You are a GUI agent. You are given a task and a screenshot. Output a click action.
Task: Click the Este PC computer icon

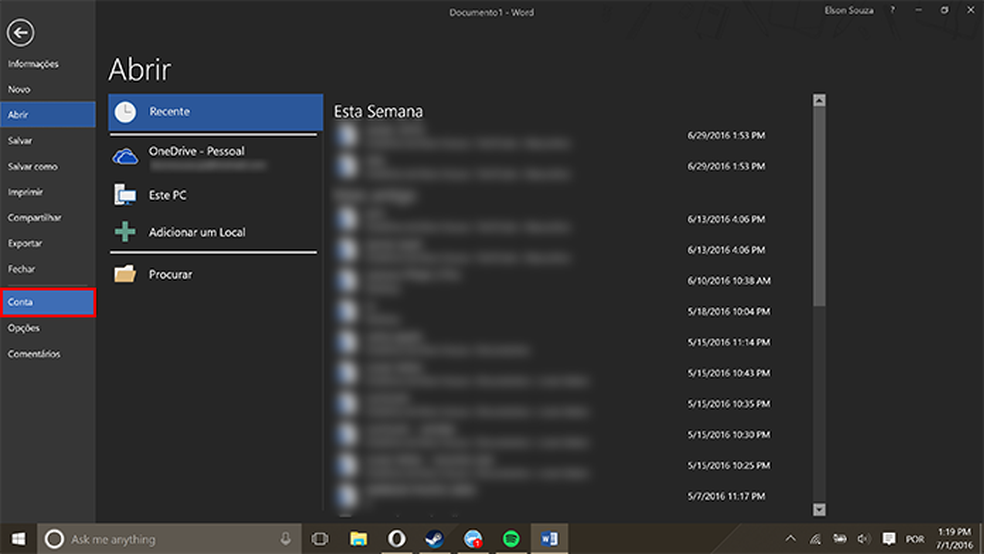(125, 195)
